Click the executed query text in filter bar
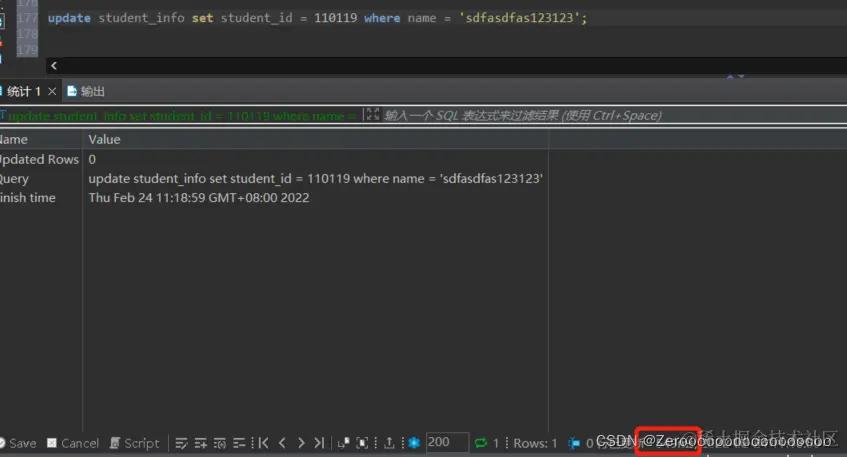This screenshot has height=457, width=847. pyautogui.click(x=181, y=116)
